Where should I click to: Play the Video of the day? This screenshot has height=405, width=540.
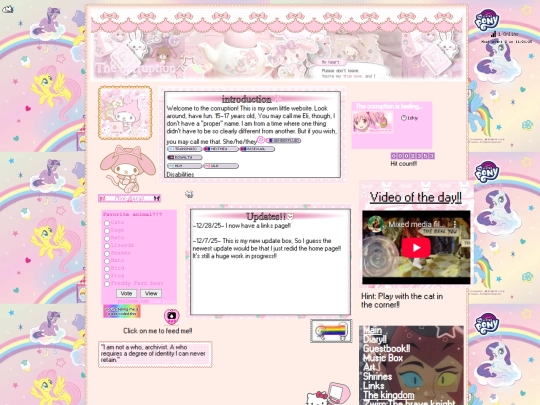click(416, 248)
